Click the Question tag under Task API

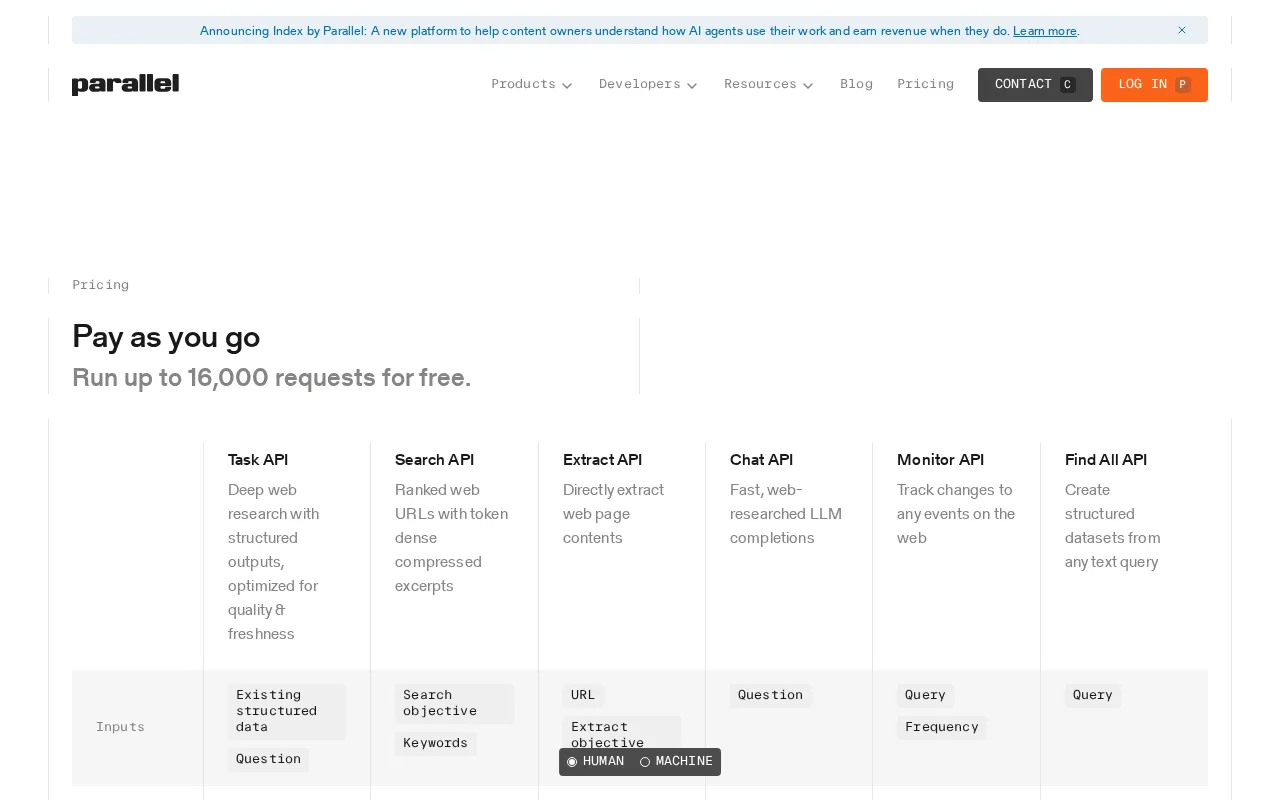point(268,759)
